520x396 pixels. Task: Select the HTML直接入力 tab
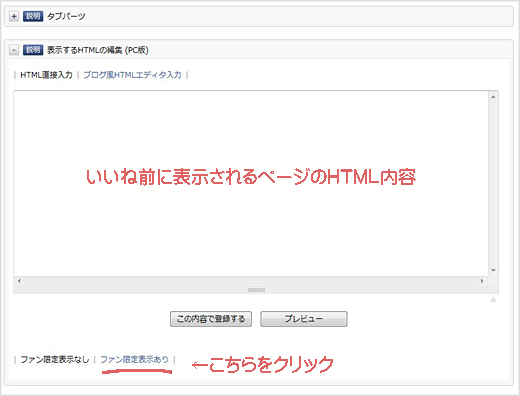46,75
